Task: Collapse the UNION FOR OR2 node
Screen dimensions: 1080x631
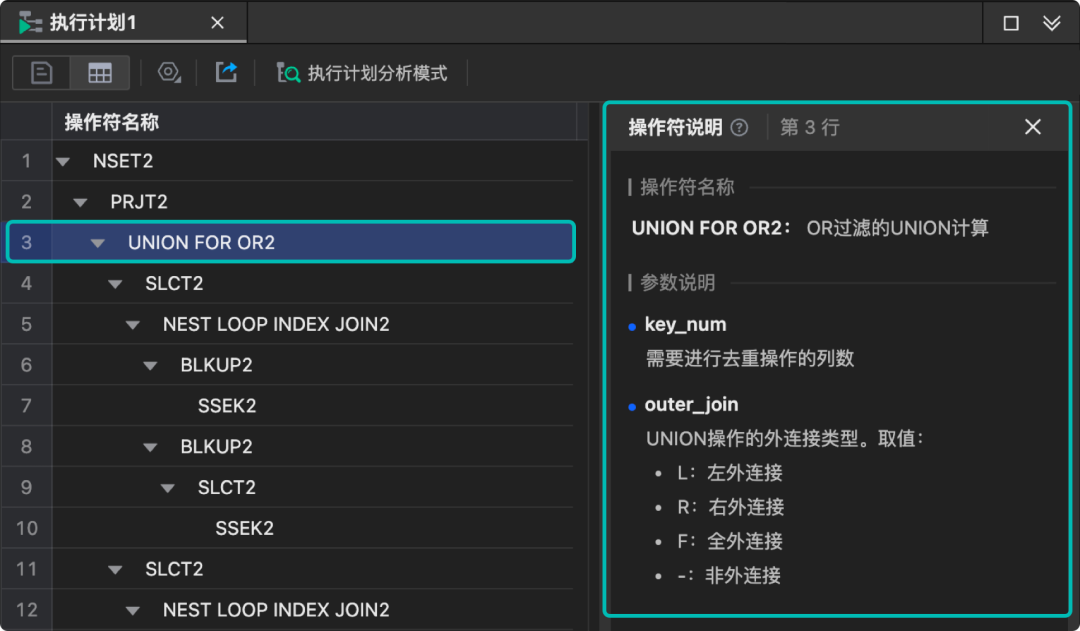Action: (x=98, y=243)
